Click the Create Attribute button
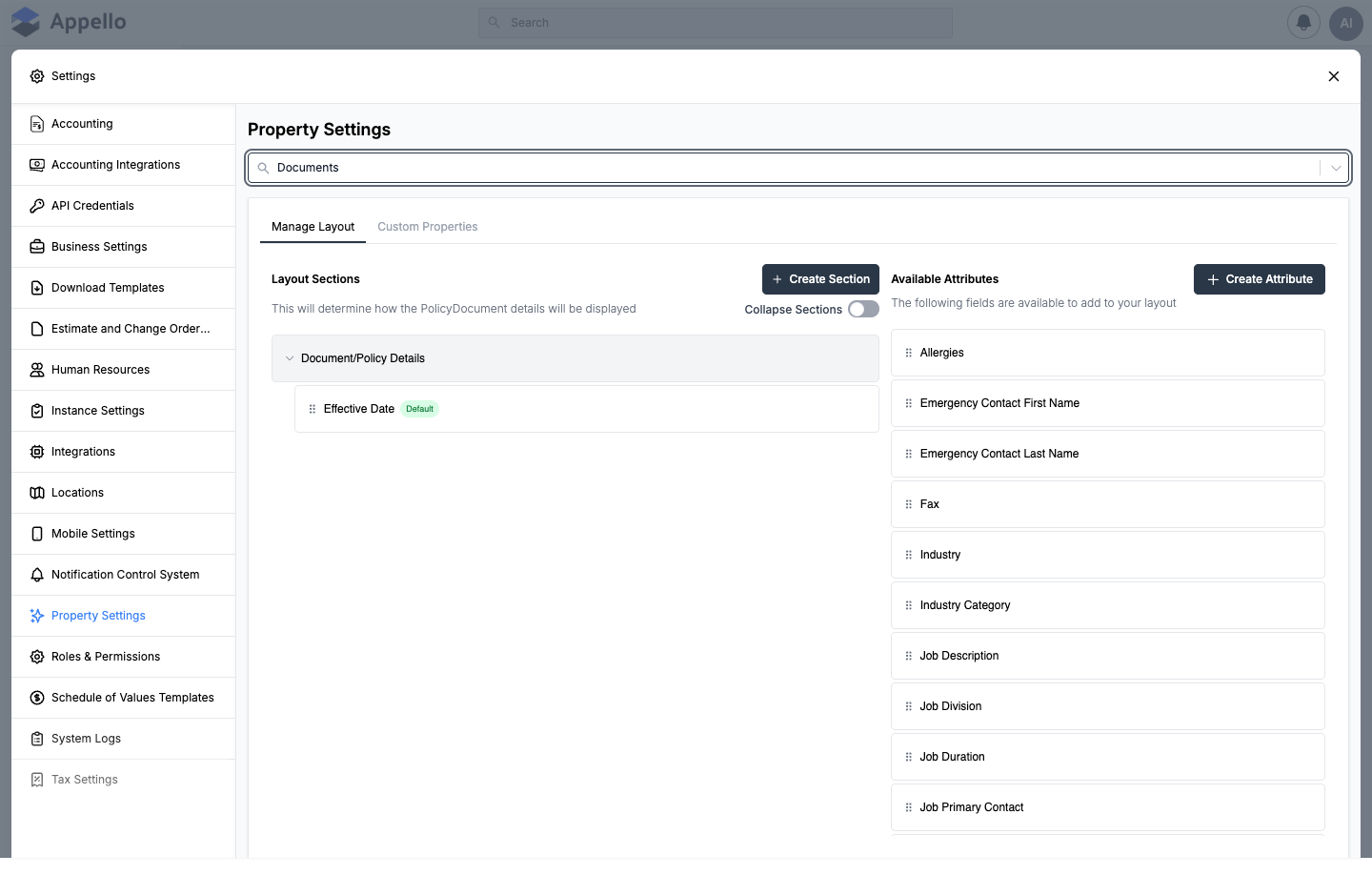This screenshot has height=875, width=1372. pos(1260,279)
